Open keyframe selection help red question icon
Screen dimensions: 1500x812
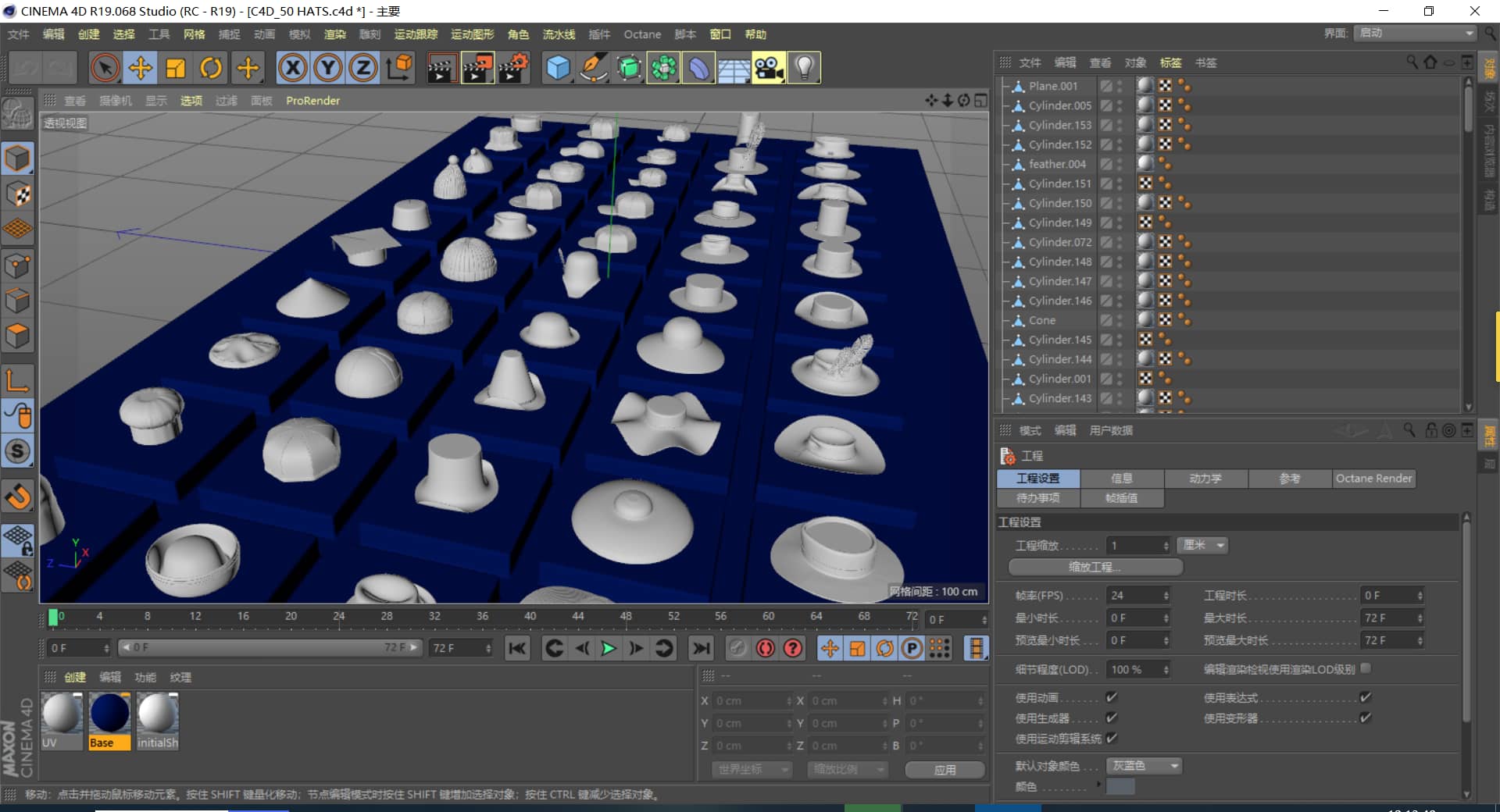(793, 648)
